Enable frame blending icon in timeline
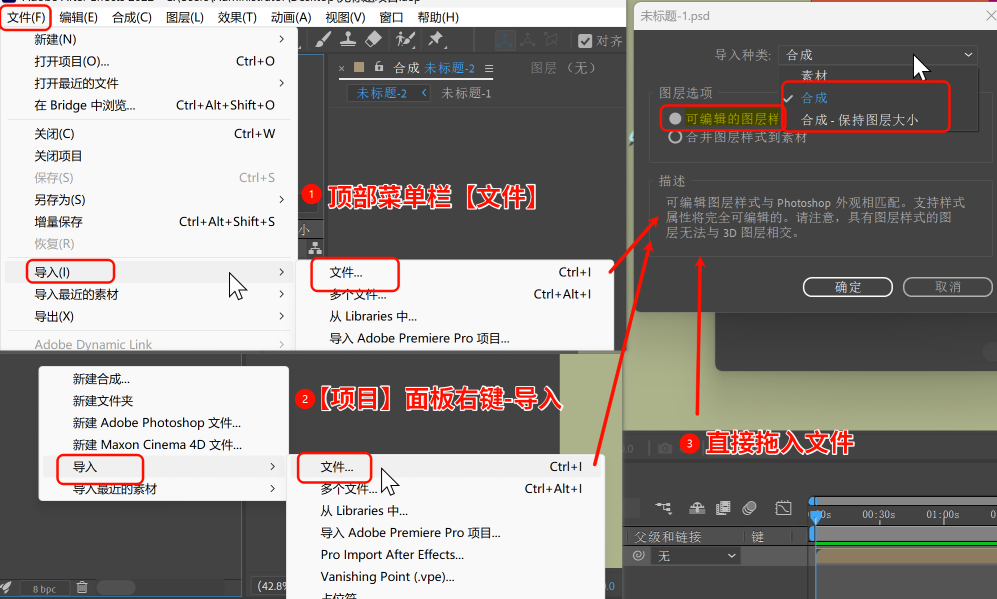 tap(723, 507)
